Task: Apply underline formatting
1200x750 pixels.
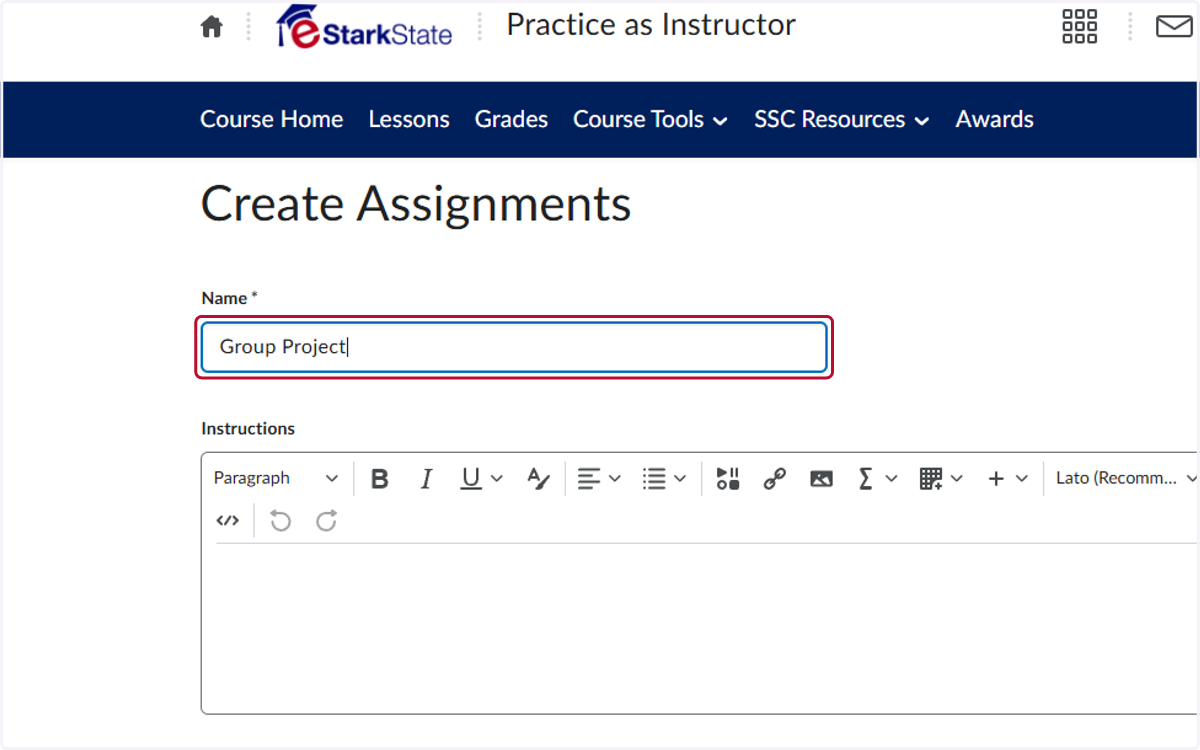Action: tap(471, 479)
